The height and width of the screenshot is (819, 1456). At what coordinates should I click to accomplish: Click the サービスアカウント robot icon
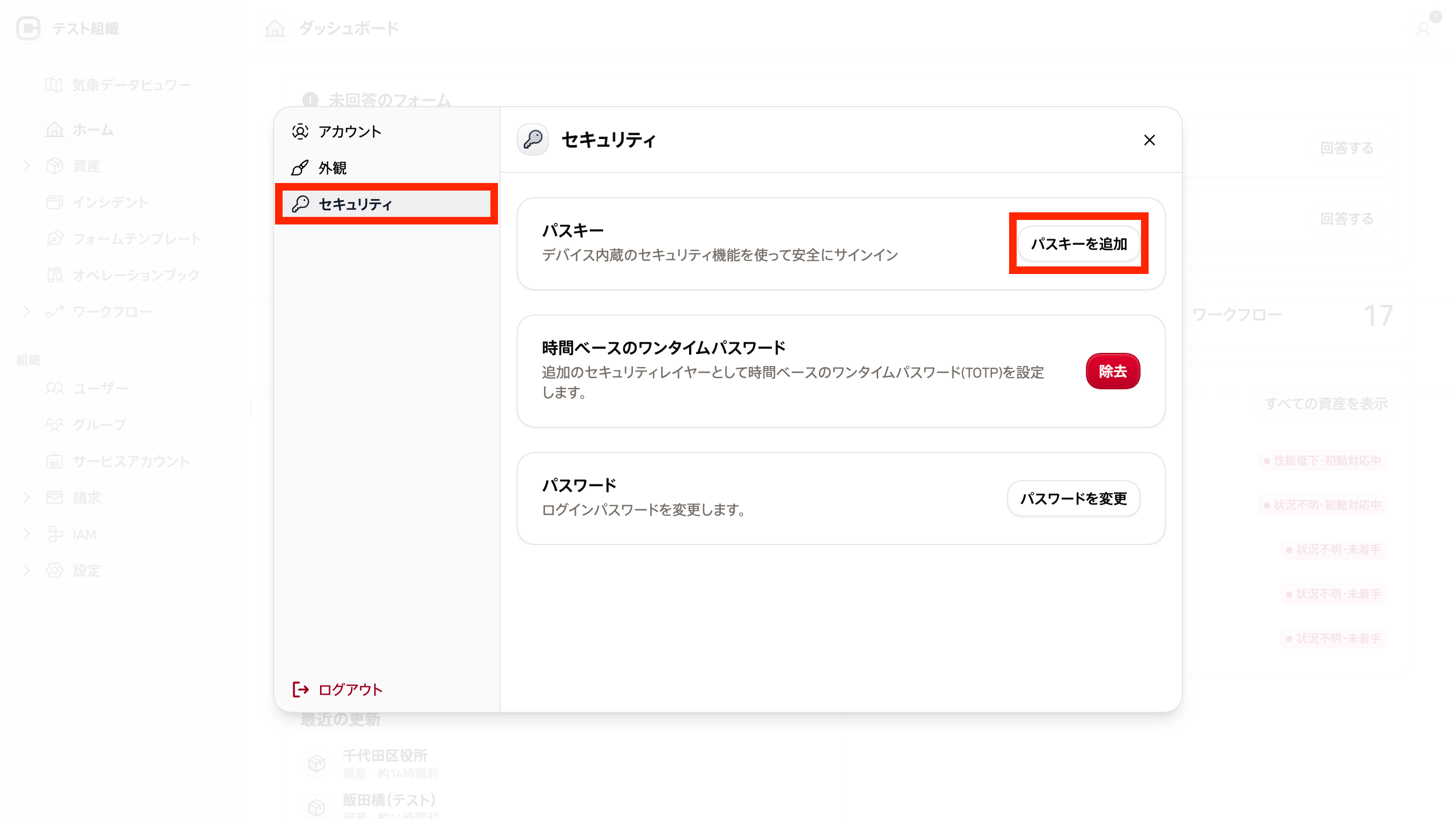(x=54, y=461)
